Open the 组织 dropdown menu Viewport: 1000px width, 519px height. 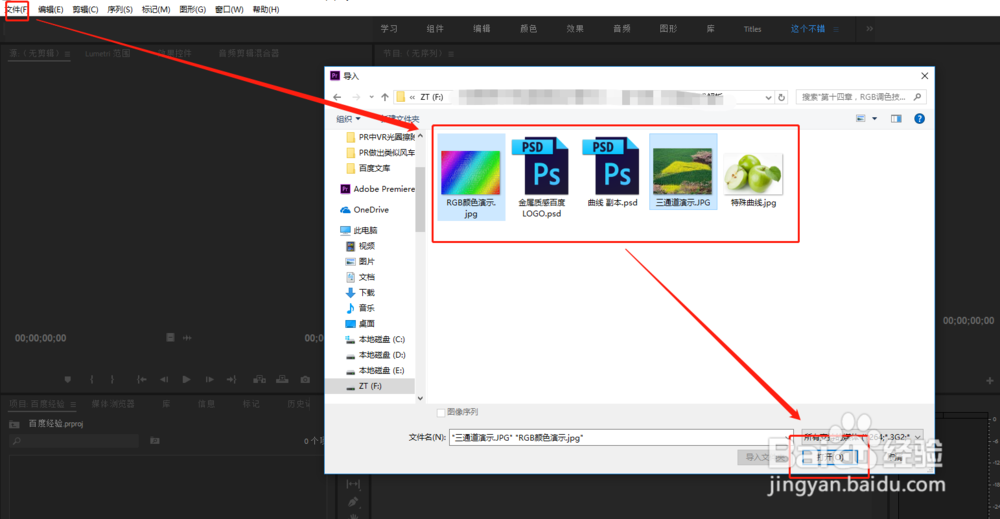point(348,119)
